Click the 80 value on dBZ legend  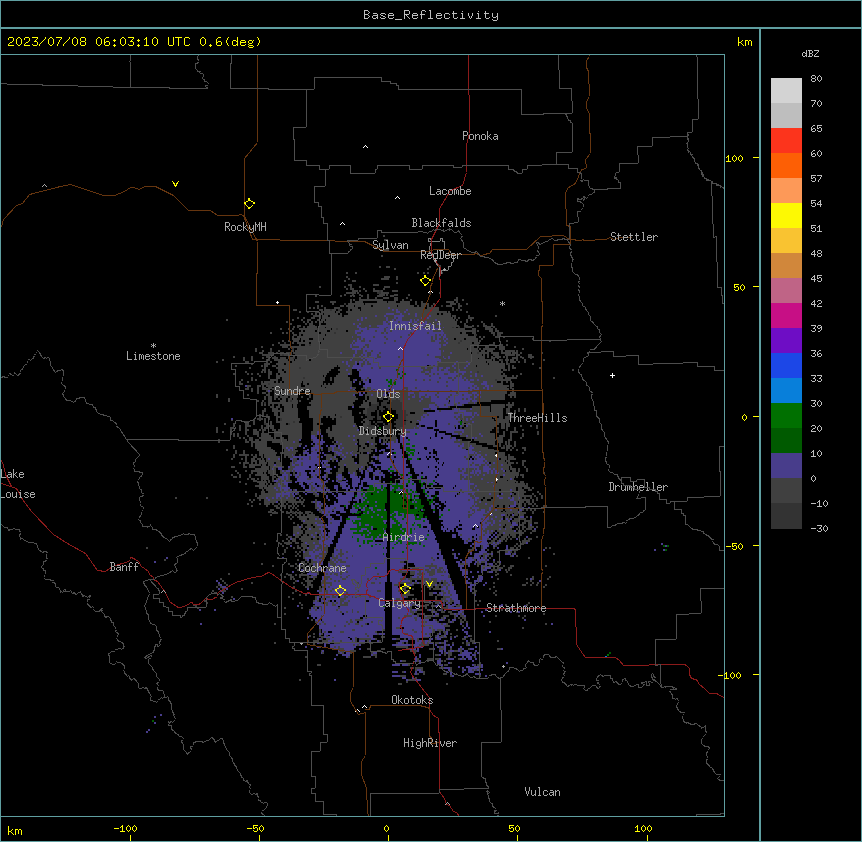(x=816, y=79)
